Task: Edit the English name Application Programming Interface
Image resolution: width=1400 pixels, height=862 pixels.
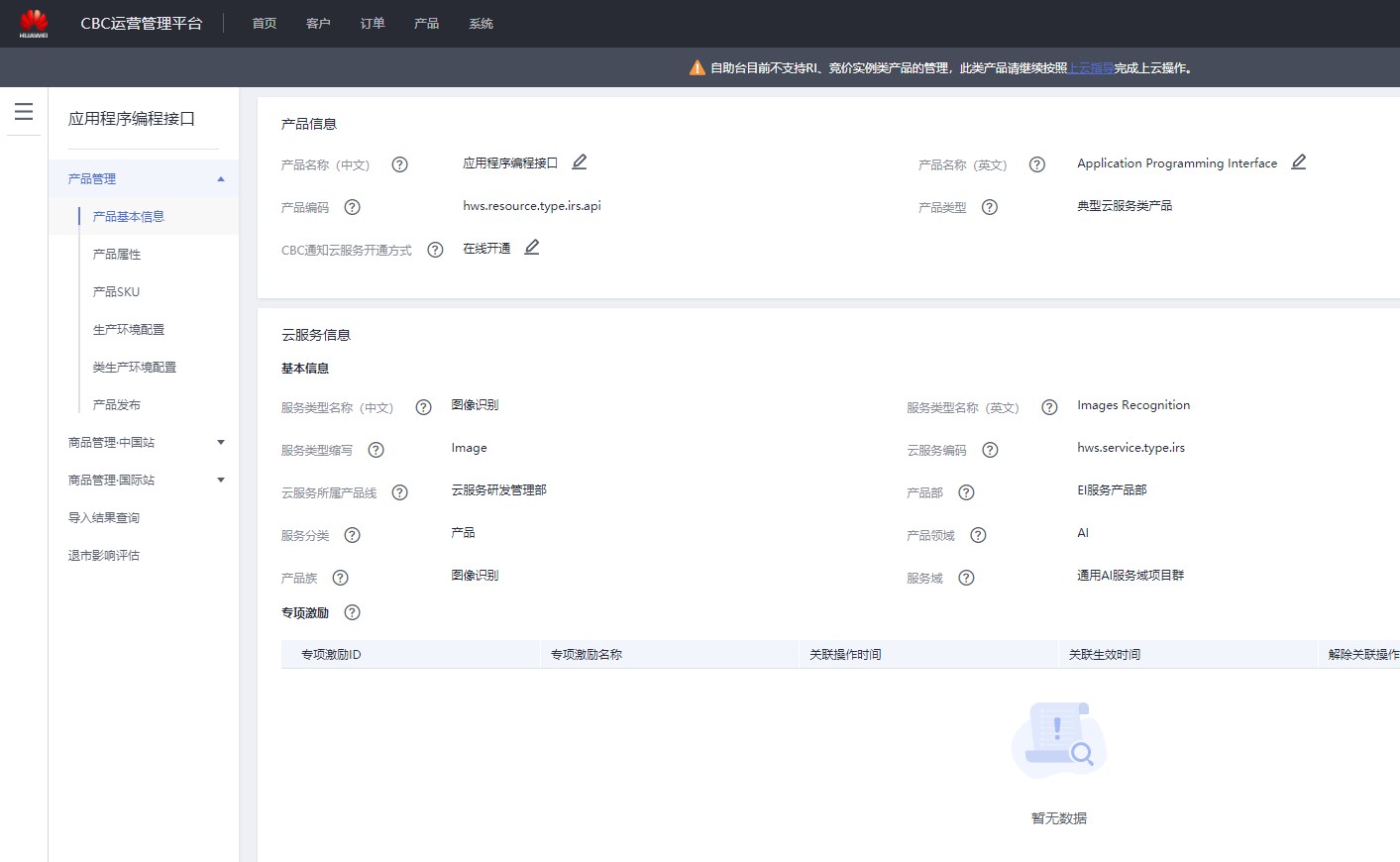Action: (1299, 162)
